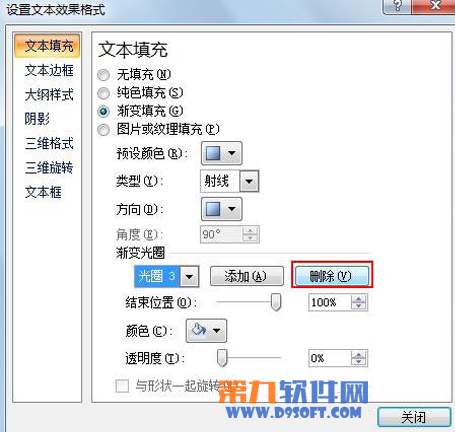Expand the gradient stop 光圈 3 dropdown

[x=189, y=276]
